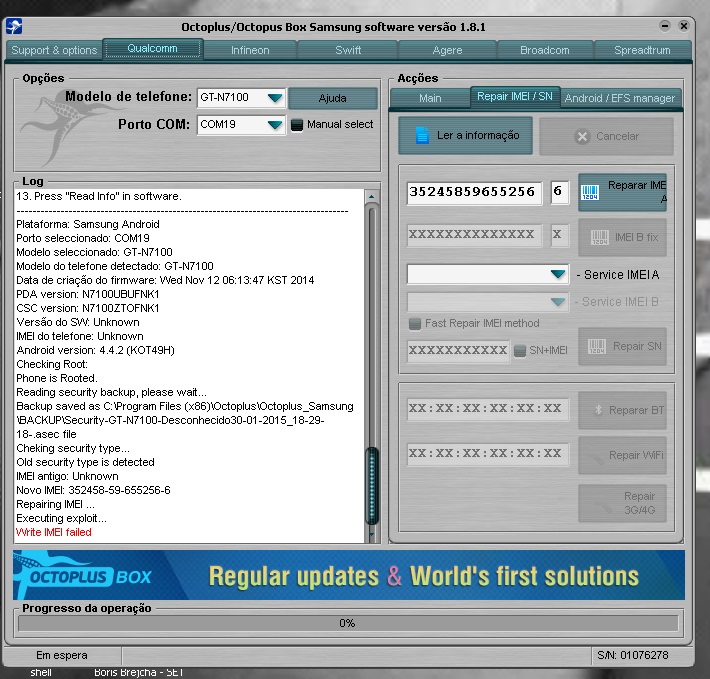Click 'Phone is Rooted.' log line
The height and width of the screenshot is (679, 710).
click(57, 378)
